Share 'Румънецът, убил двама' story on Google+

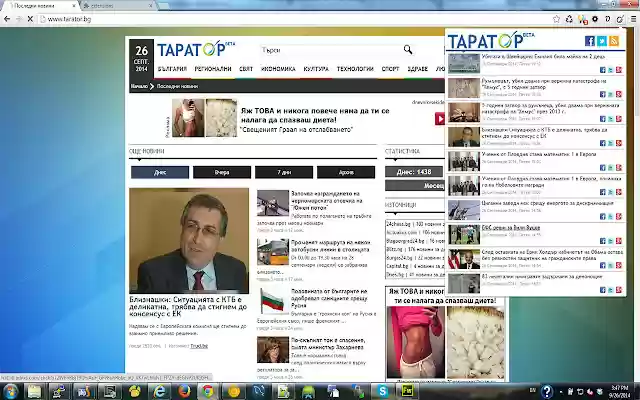(x=619, y=94)
